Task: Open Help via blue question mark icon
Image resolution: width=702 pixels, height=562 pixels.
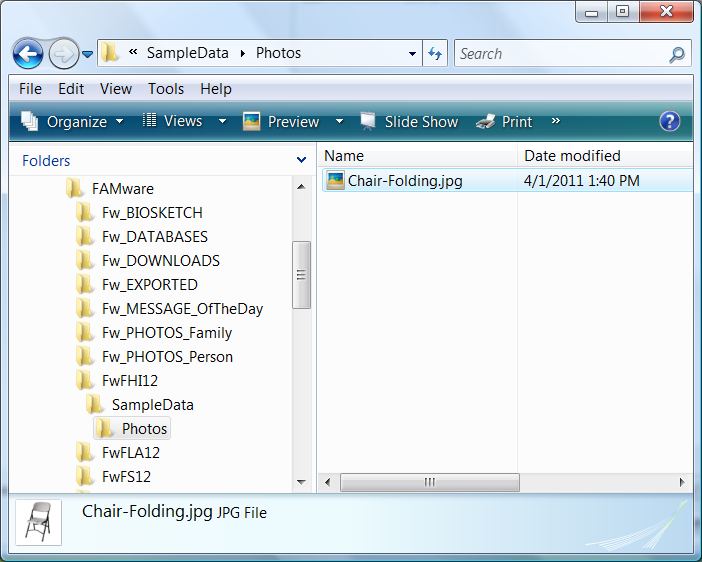Action: pyautogui.click(x=669, y=121)
